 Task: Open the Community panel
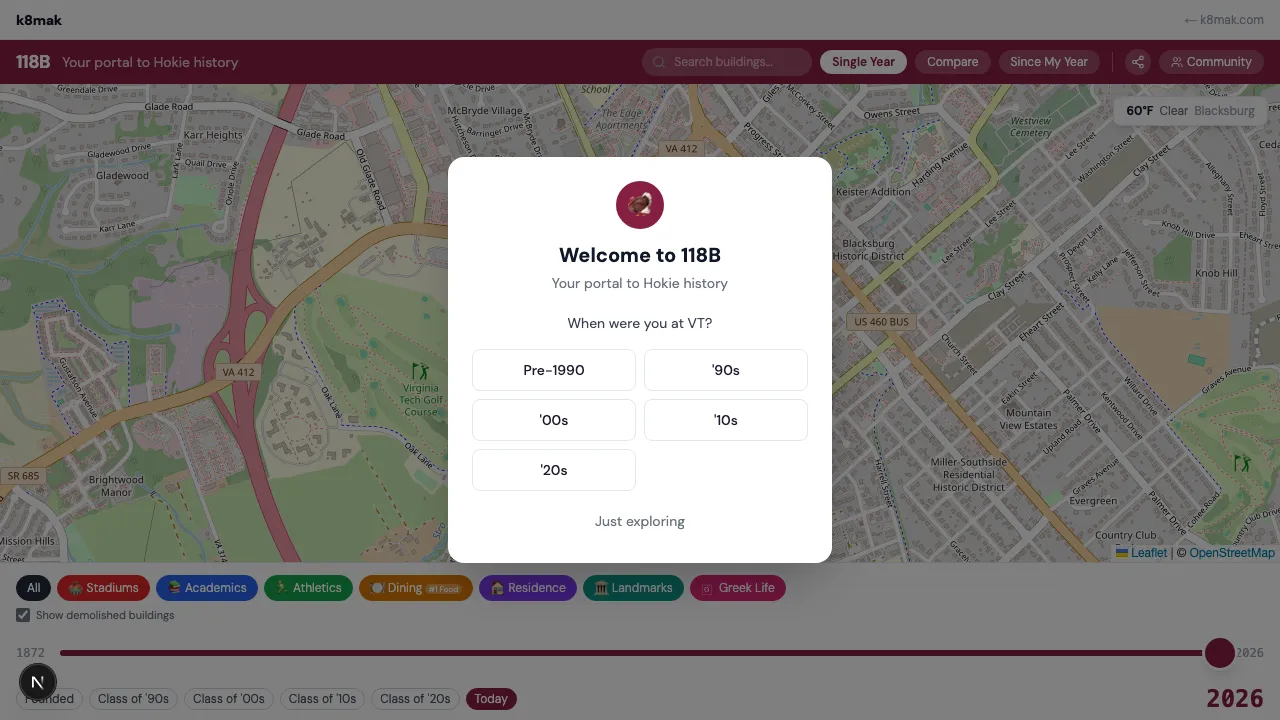point(1211,62)
